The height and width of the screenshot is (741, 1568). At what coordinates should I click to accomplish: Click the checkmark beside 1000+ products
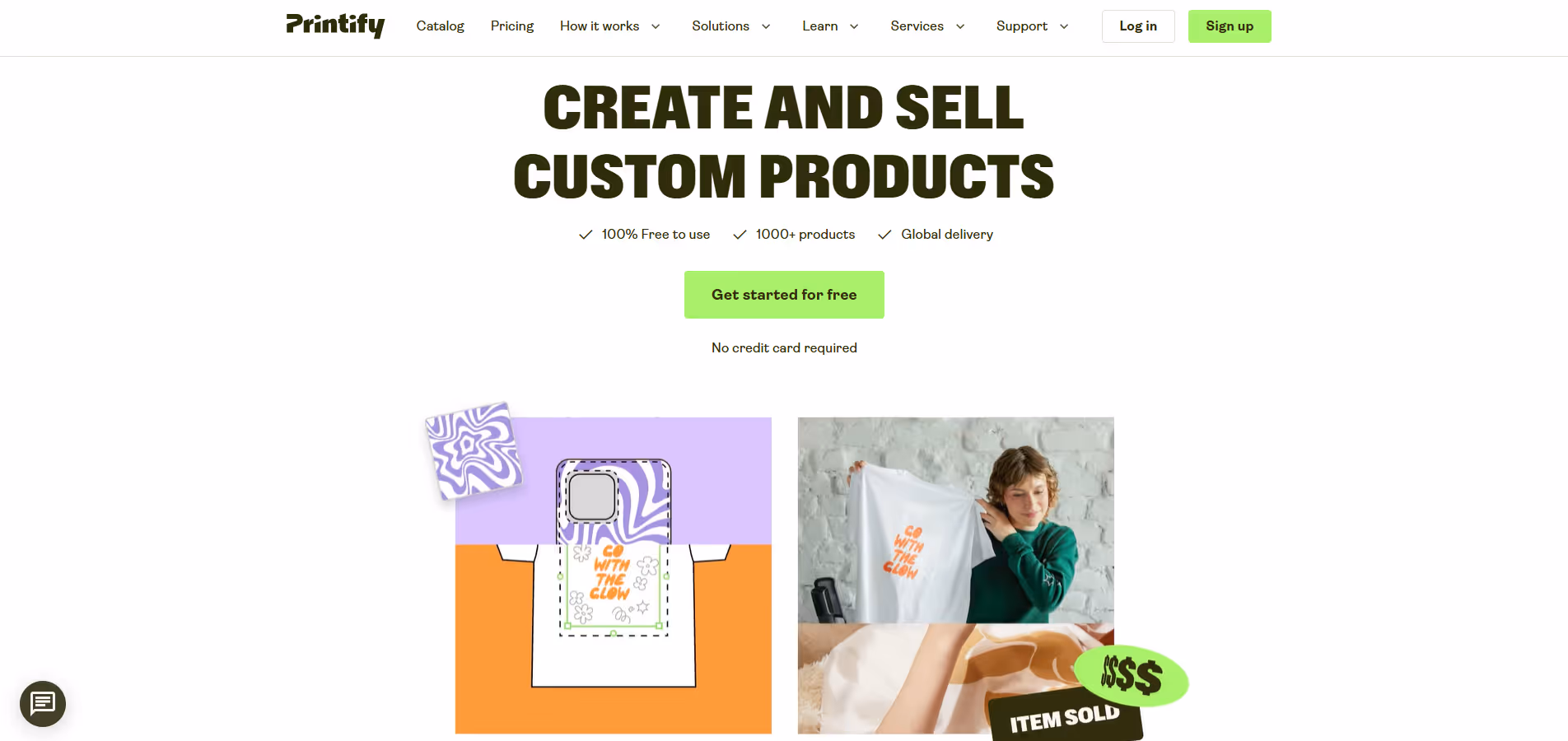[x=740, y=235]
